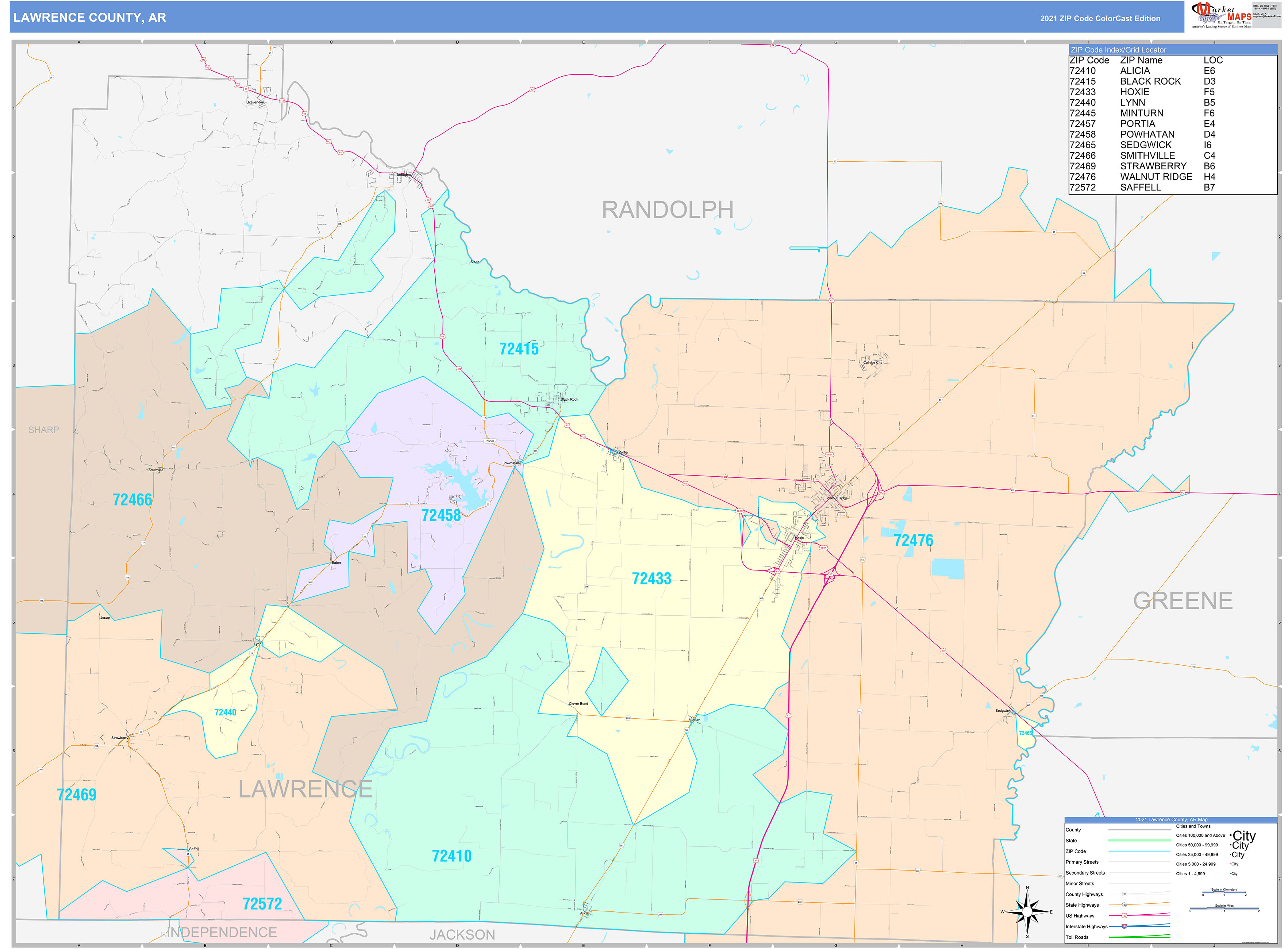The height and width of the screenshot is (949, 1288).
Task: Click the County Highways route shield in legend
Action: pos(1124,894)
